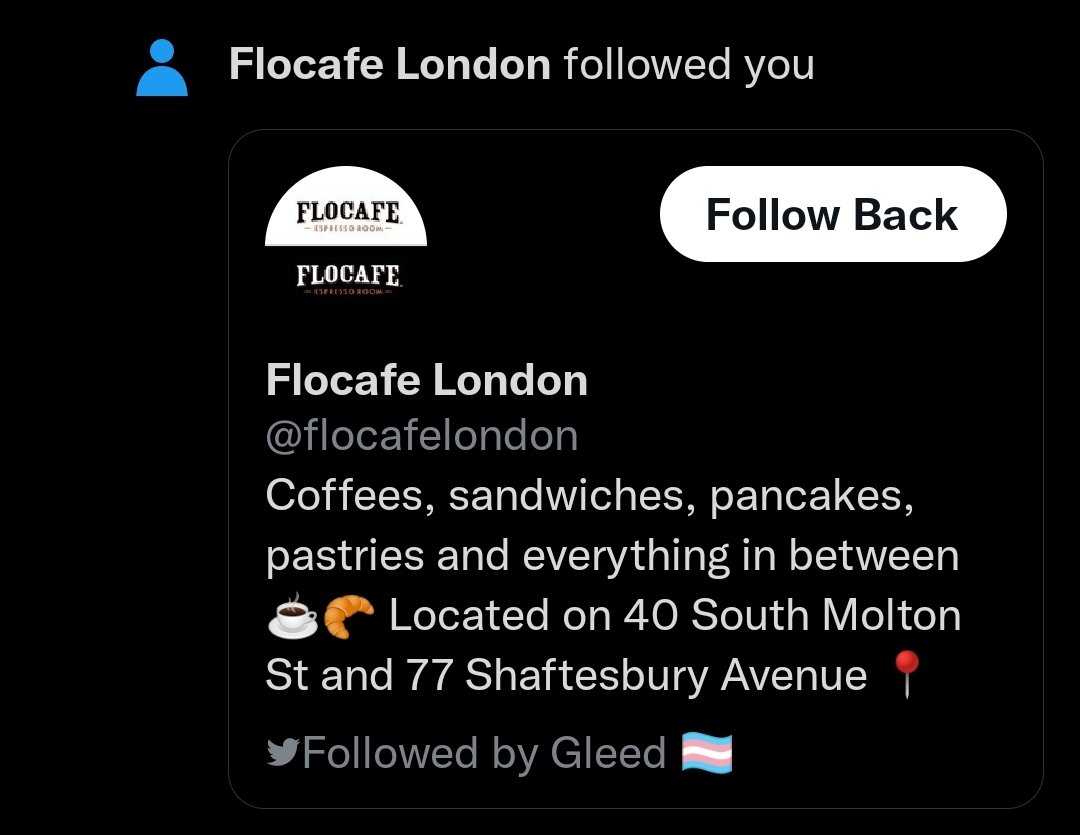Screen dimensions: 1080x835
Task: Click the lower Flocafe Espresso Room logo
Action: [349, 276]
